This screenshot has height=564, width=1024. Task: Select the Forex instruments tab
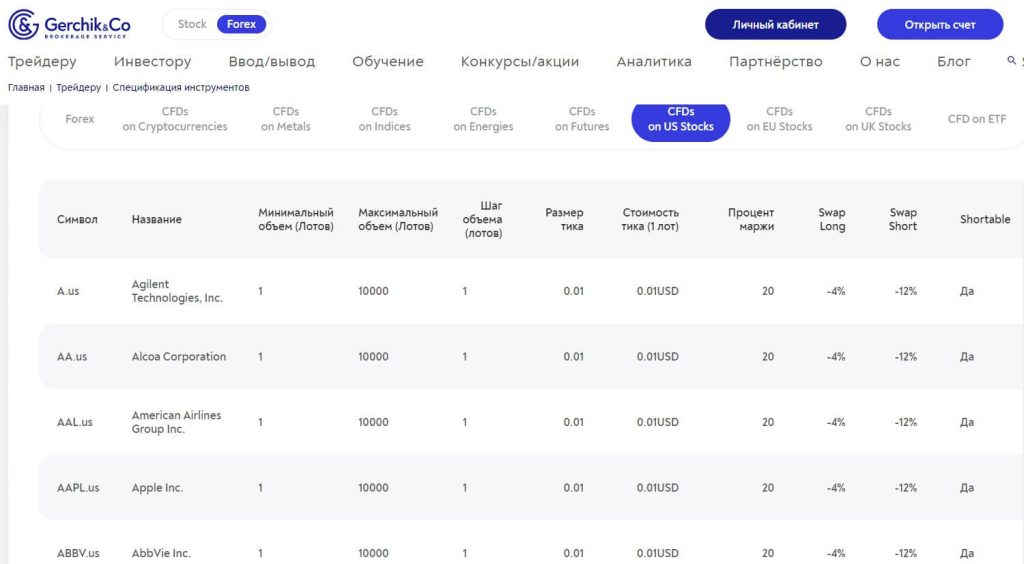point(80,119)
